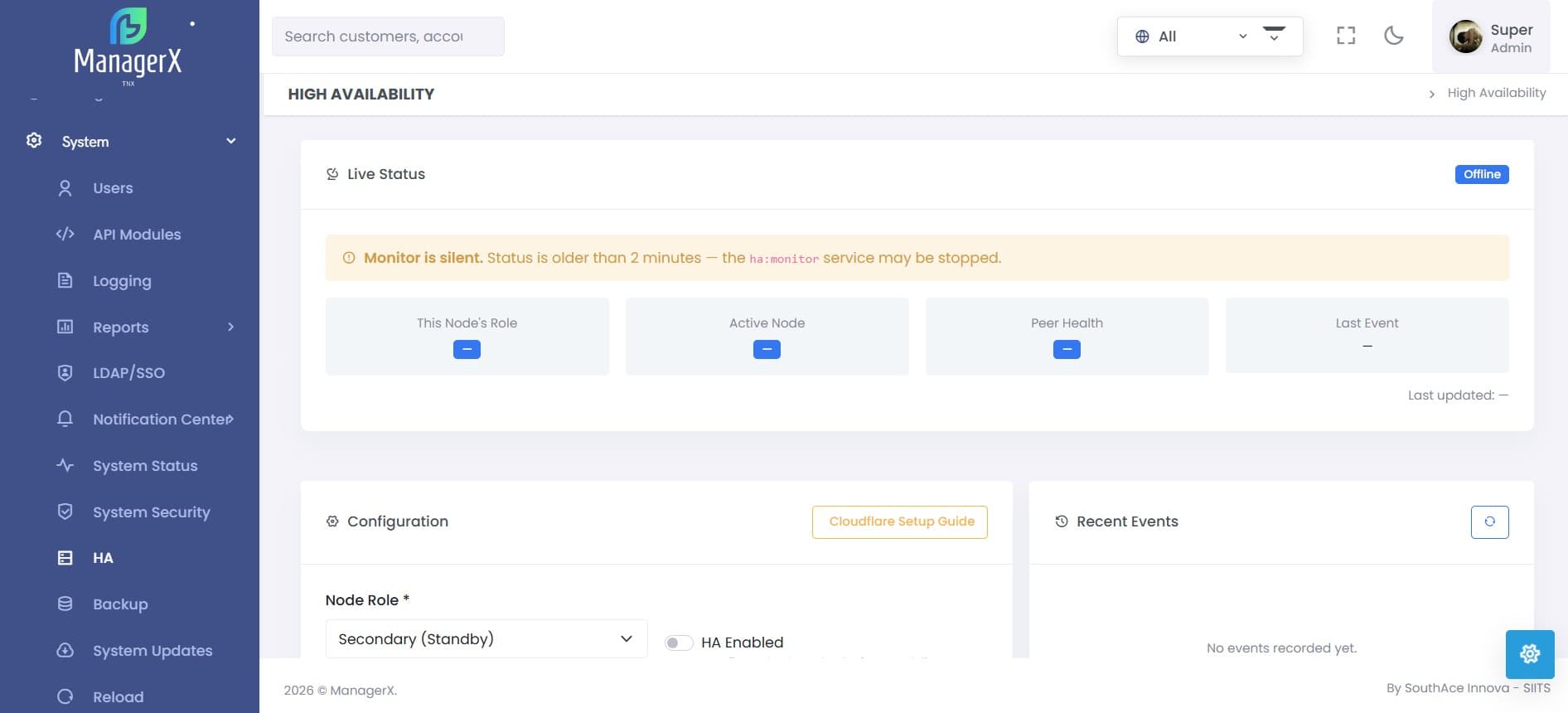Click the Super Admin avatar picture

[x=1465, y=36]
